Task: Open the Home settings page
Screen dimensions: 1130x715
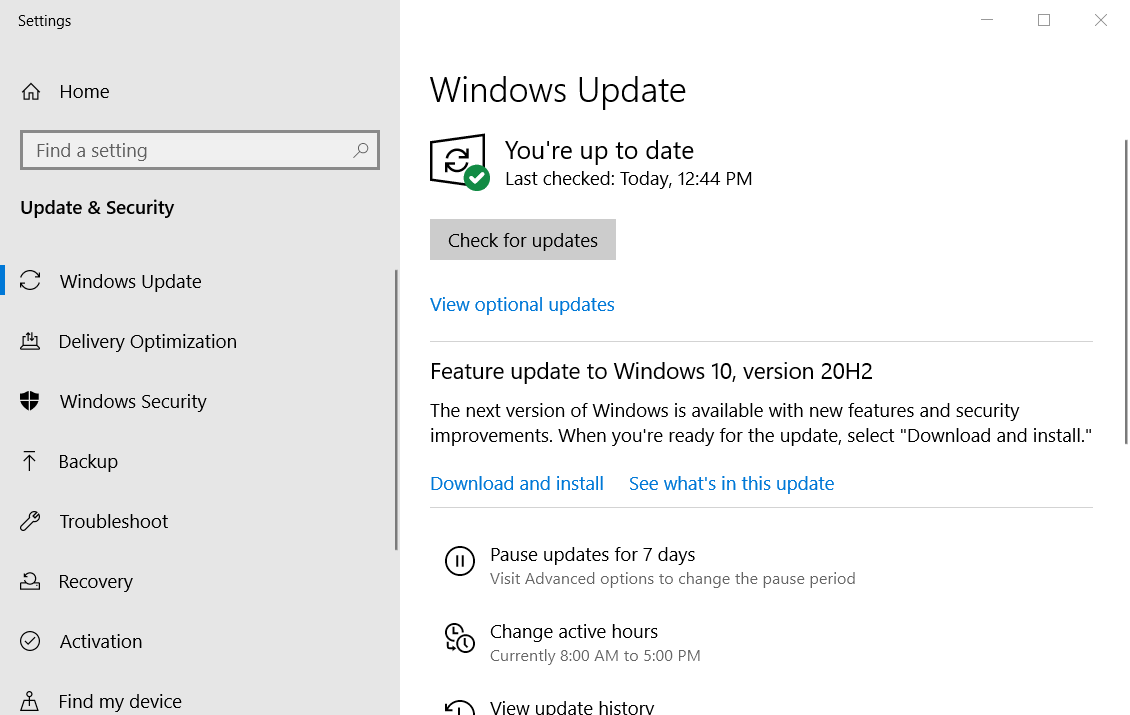Action: pyautogui.click(x=84, y=92)
